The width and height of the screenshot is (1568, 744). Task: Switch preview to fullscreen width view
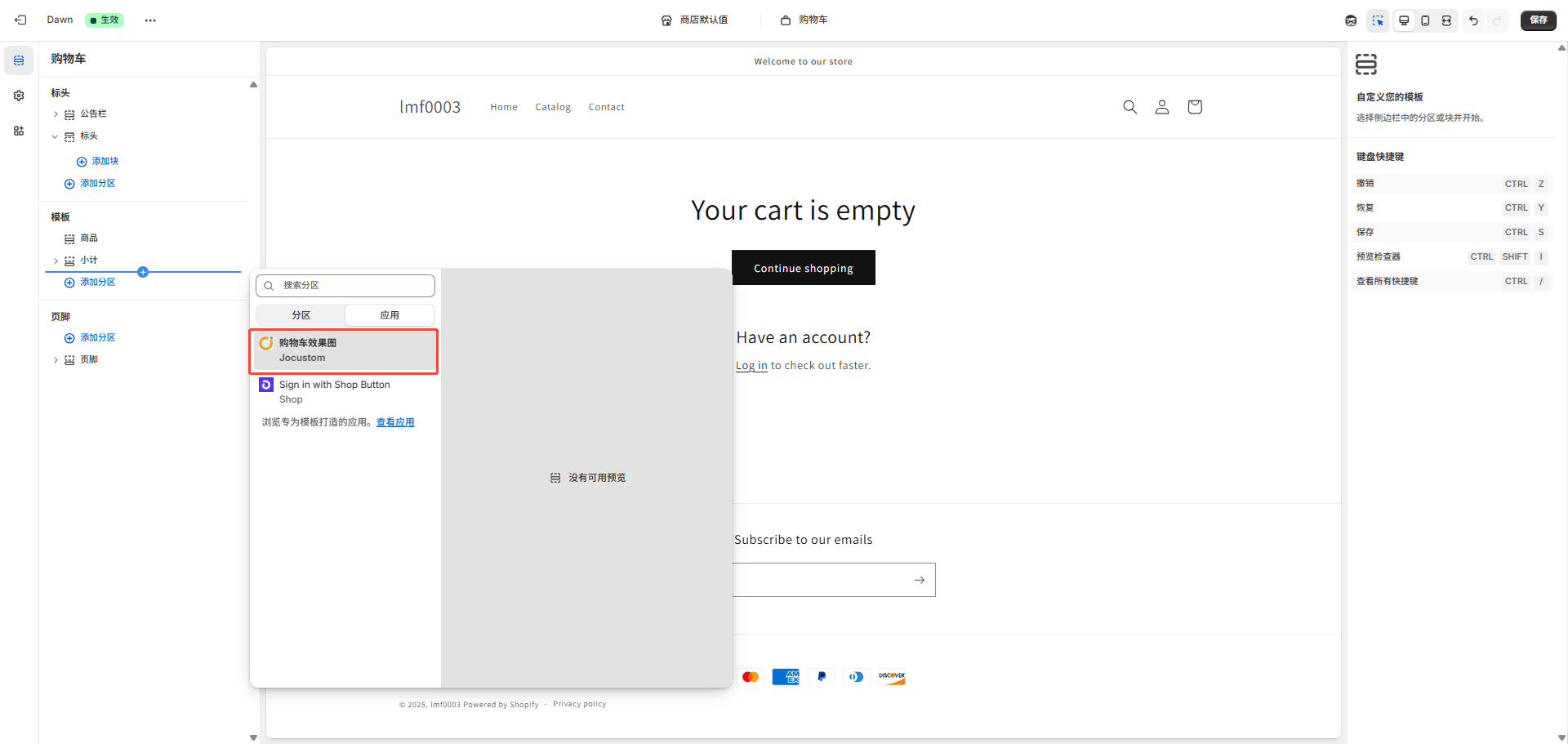(x=1446, y=20)
